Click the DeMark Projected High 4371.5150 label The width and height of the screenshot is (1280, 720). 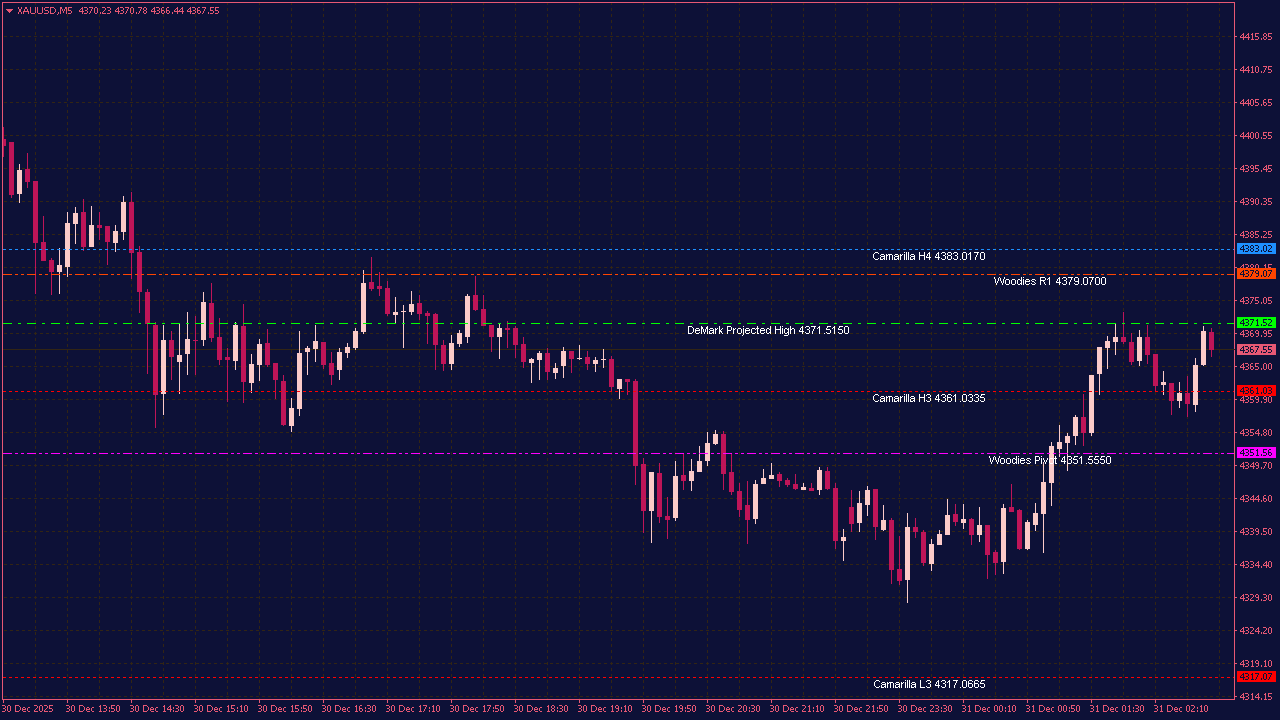pyautogui.click(x=768, y=330)
